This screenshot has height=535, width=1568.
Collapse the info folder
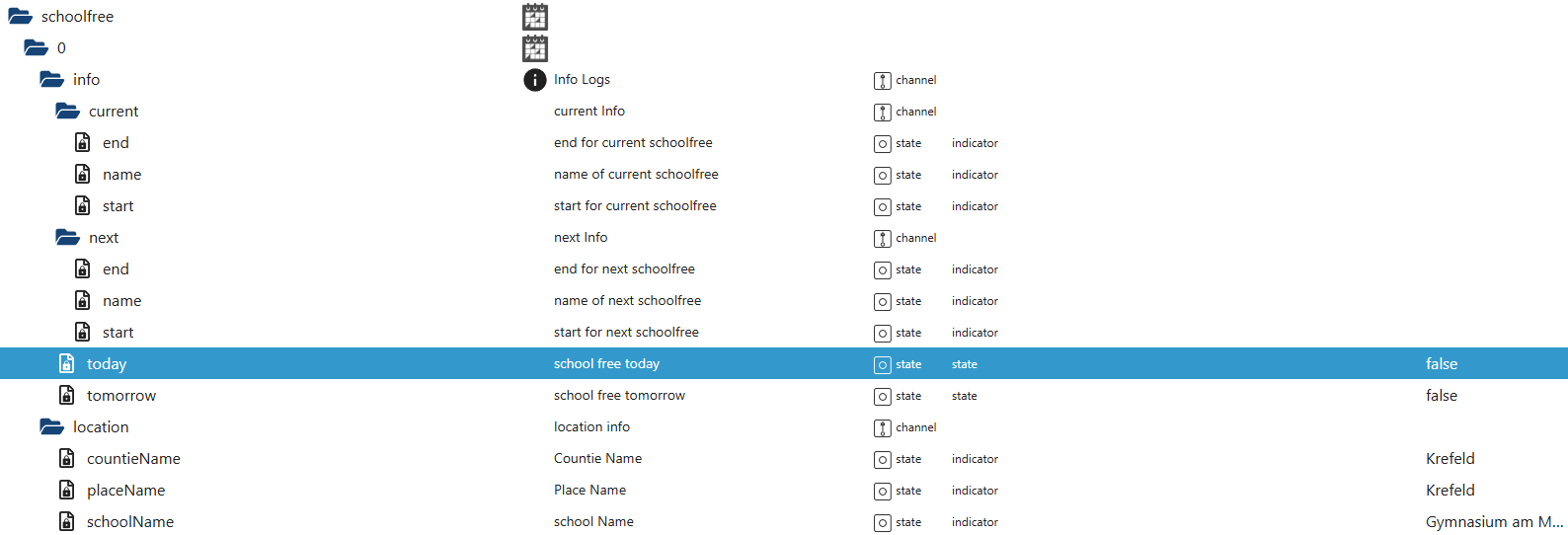tap(52, 80)
